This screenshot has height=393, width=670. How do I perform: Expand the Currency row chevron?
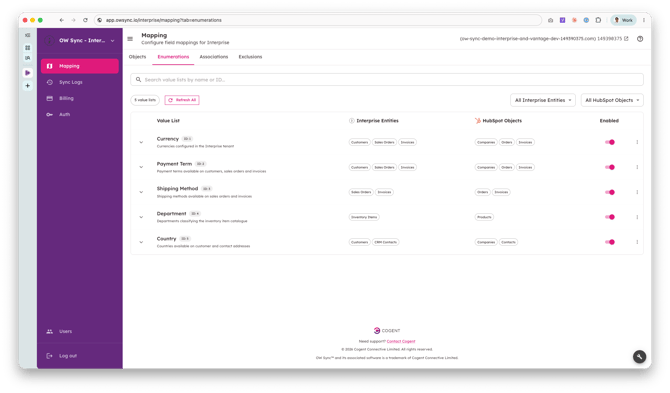pyautogui.click(x=141, y=142)
